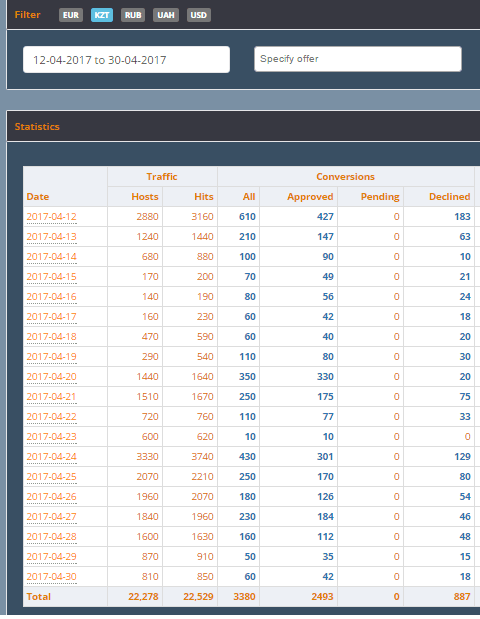Click the Statistics panel header
The height and width of the screenshot is (619, 480).
pos(37,127)
